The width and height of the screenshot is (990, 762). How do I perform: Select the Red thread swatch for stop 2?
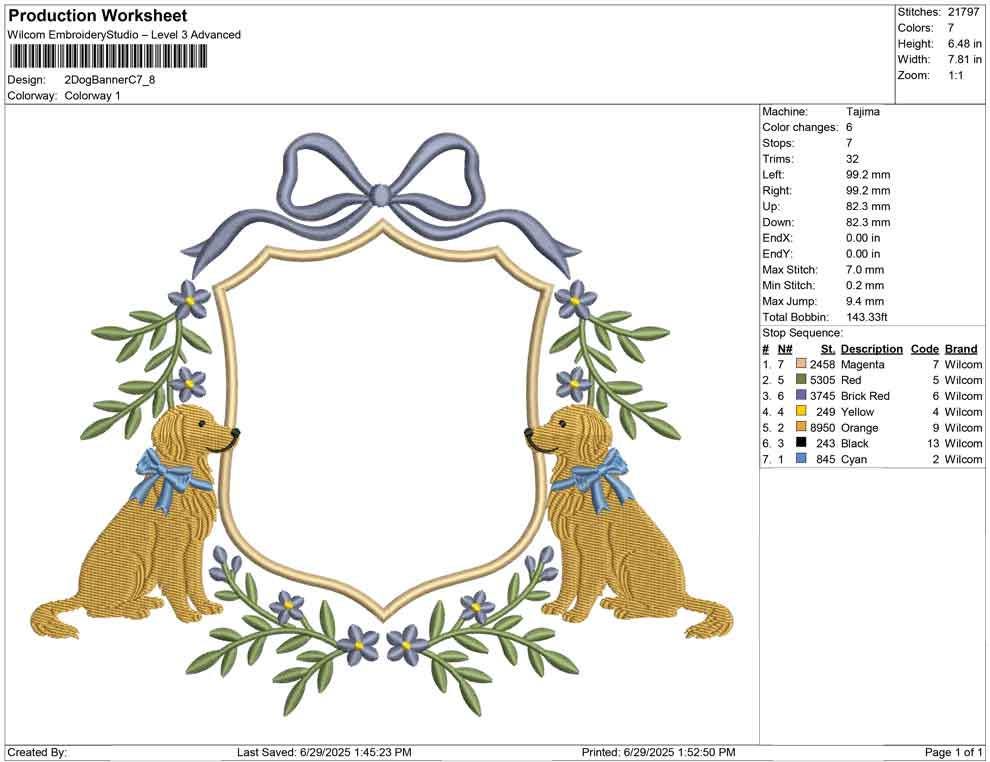[x=803, y=380]
